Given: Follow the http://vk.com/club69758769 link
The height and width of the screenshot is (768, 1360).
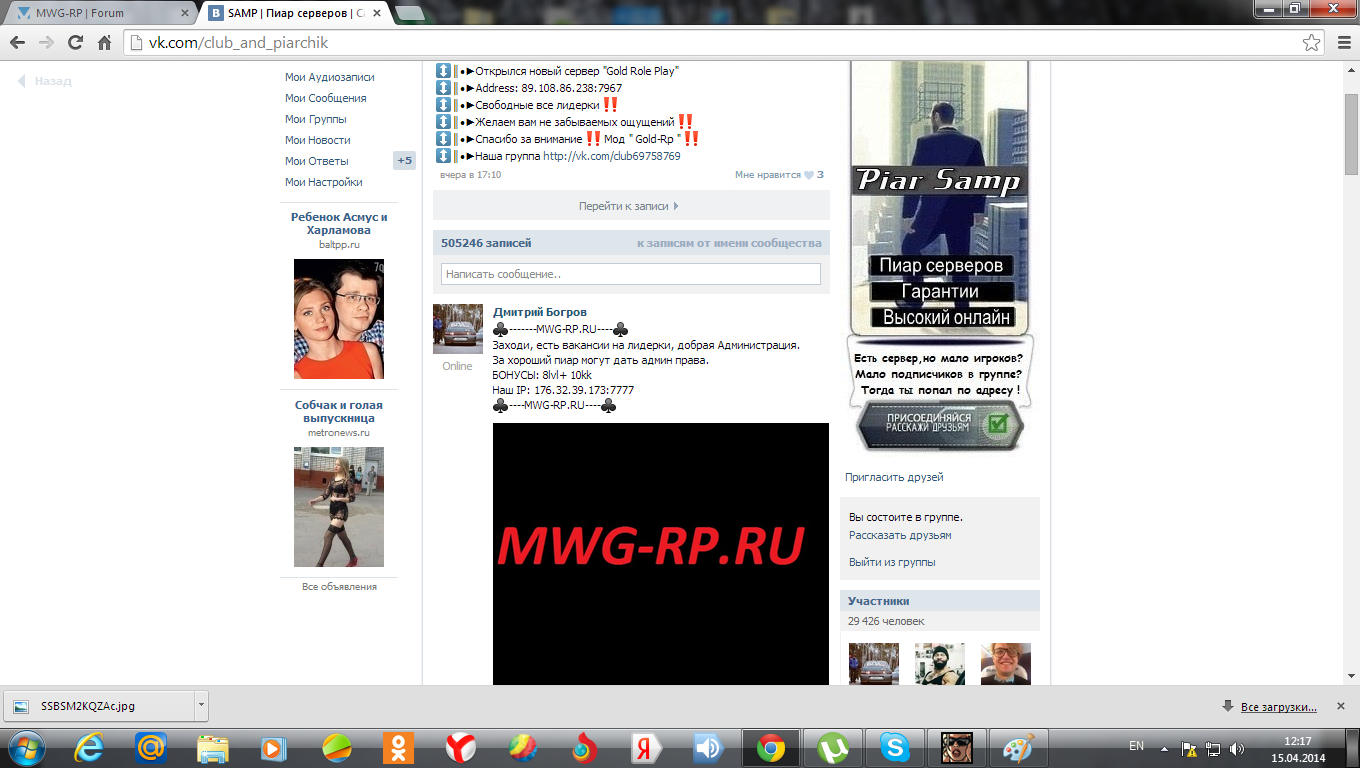Looking at the screenshot, I should (612, 156).
